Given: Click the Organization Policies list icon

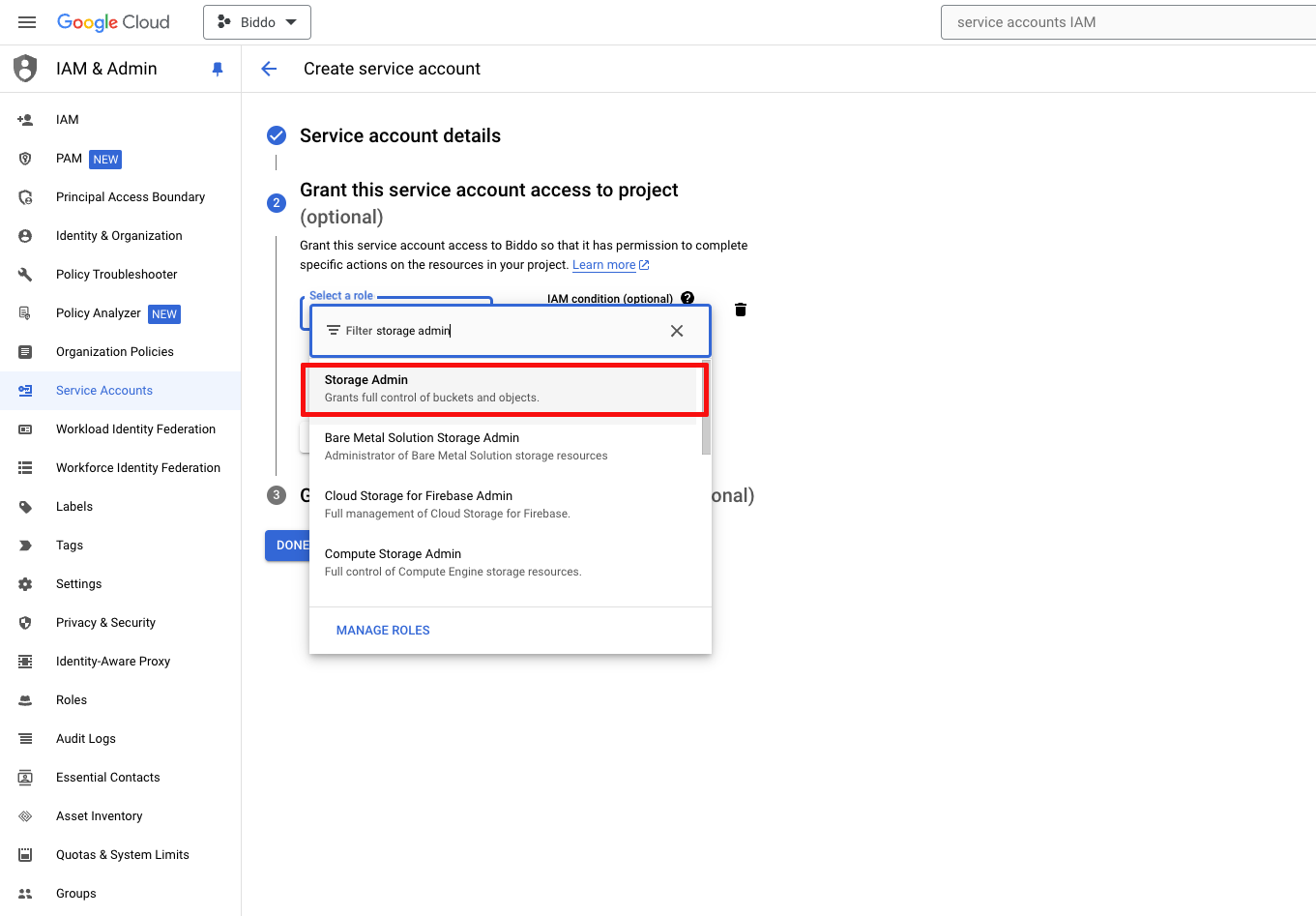Looking at the screenshot, I should tap(25, 352).
